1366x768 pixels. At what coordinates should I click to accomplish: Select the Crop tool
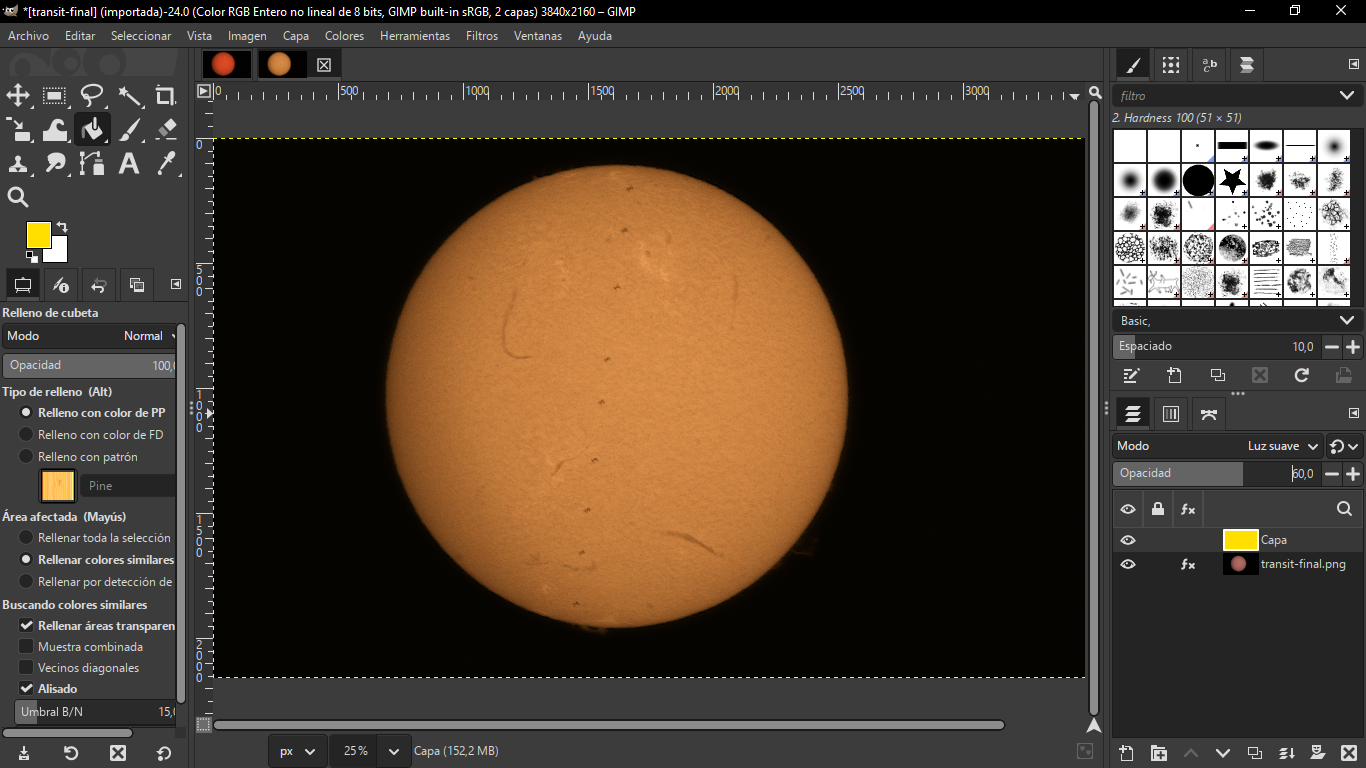point(166,96)
